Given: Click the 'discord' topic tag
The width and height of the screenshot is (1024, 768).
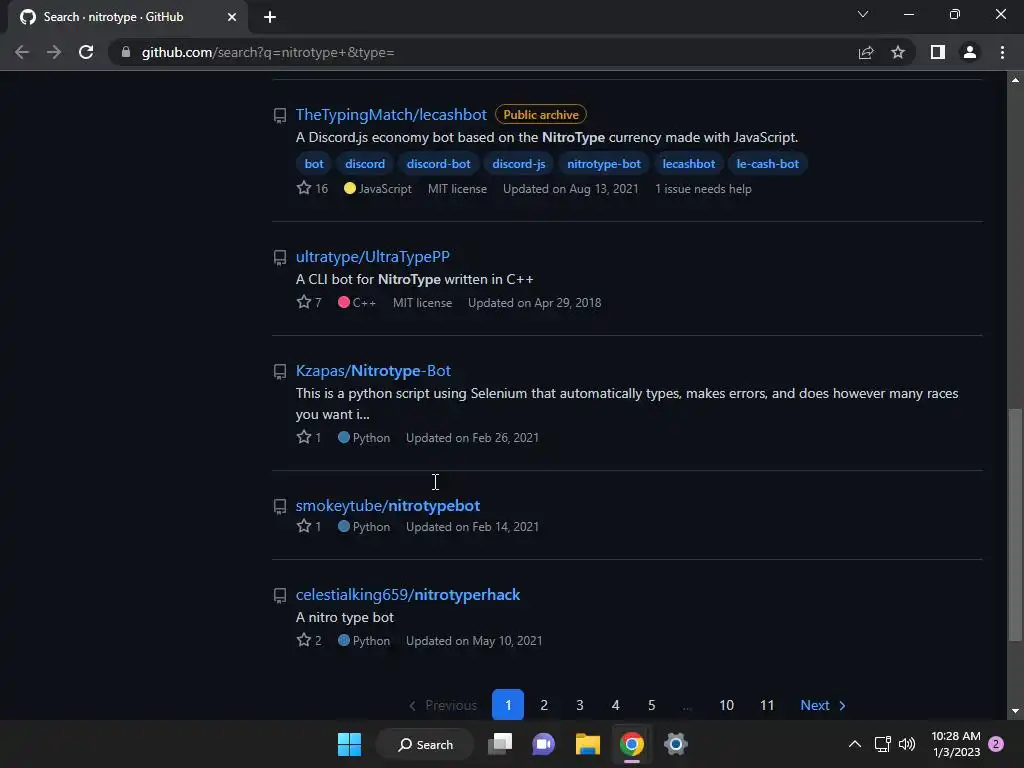Looking at the screenshot, I should click(365, 164).
